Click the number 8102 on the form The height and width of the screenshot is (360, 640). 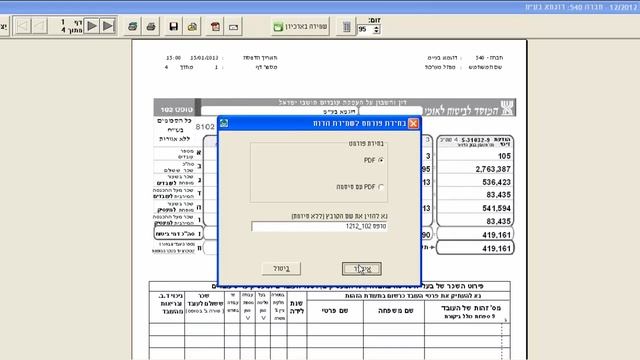coord(205,127)
